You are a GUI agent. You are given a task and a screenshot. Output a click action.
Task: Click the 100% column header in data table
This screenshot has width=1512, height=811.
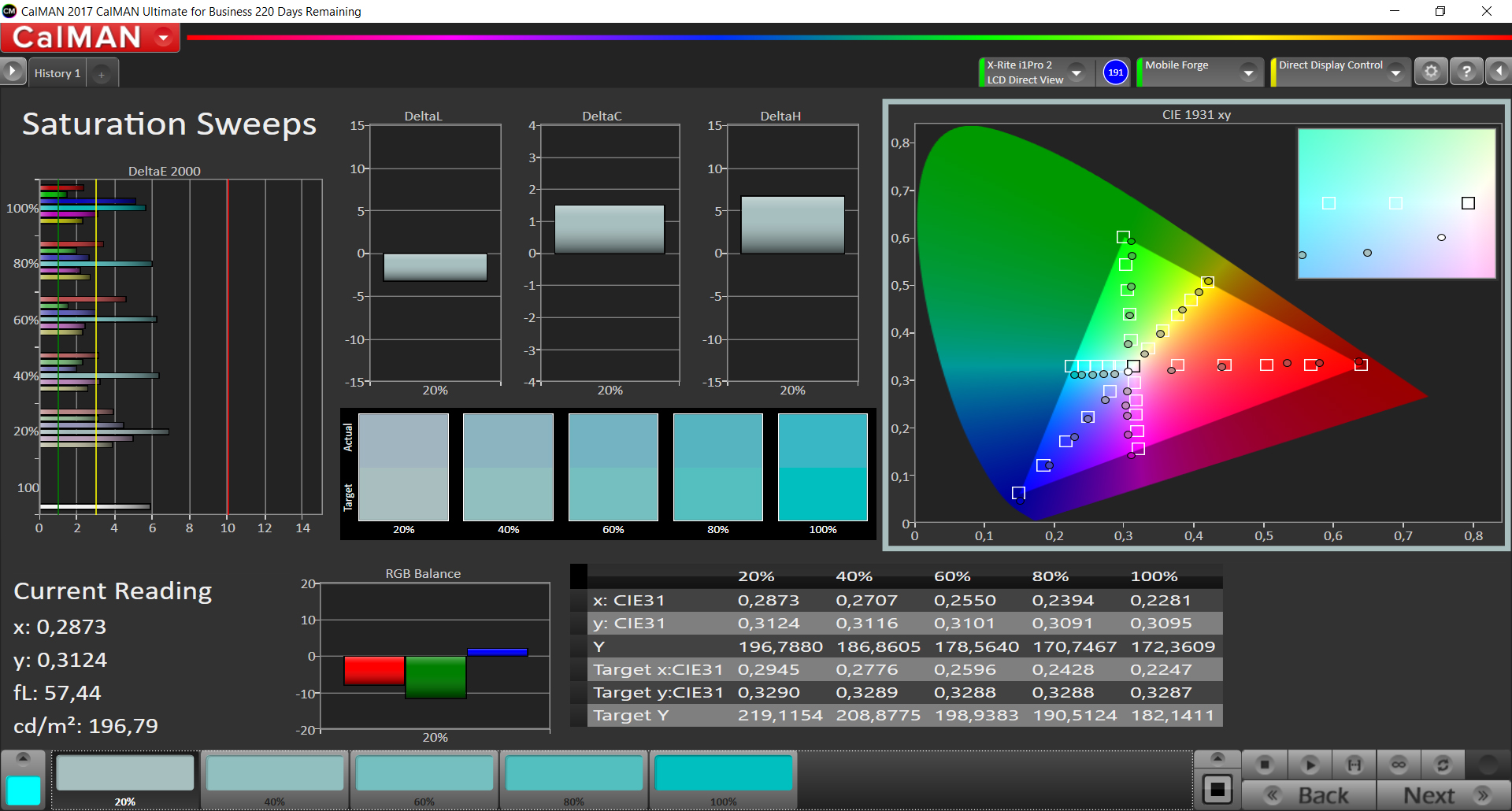click(x=1154, y=576)
